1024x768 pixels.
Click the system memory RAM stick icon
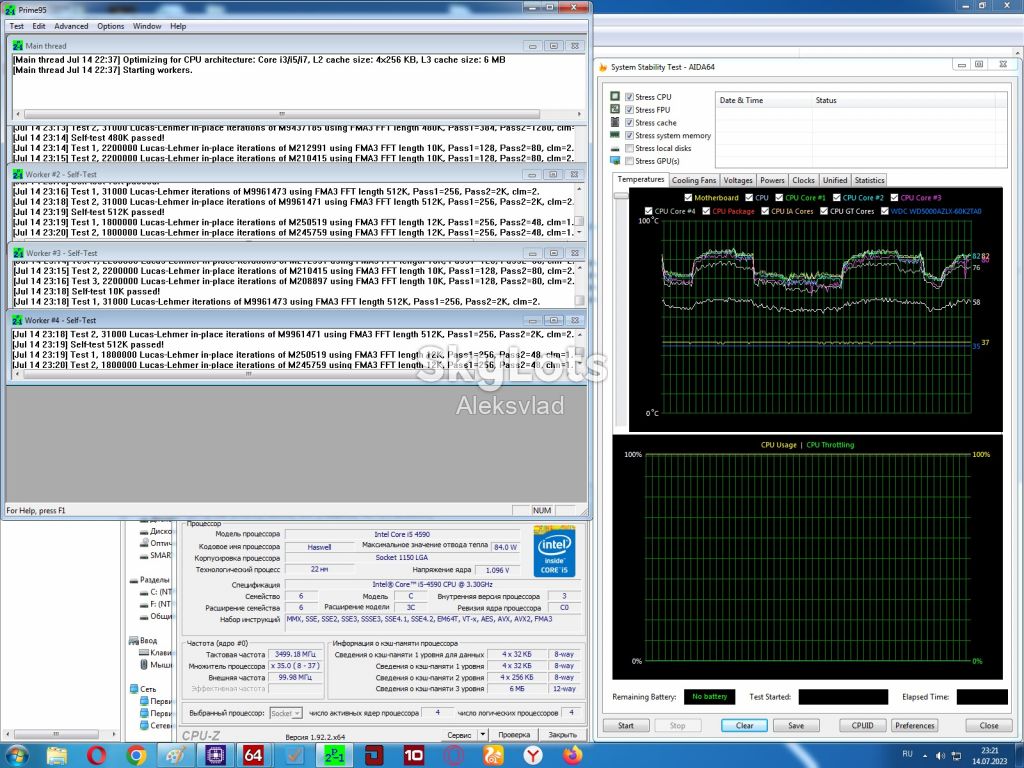(x=615, y=135)
